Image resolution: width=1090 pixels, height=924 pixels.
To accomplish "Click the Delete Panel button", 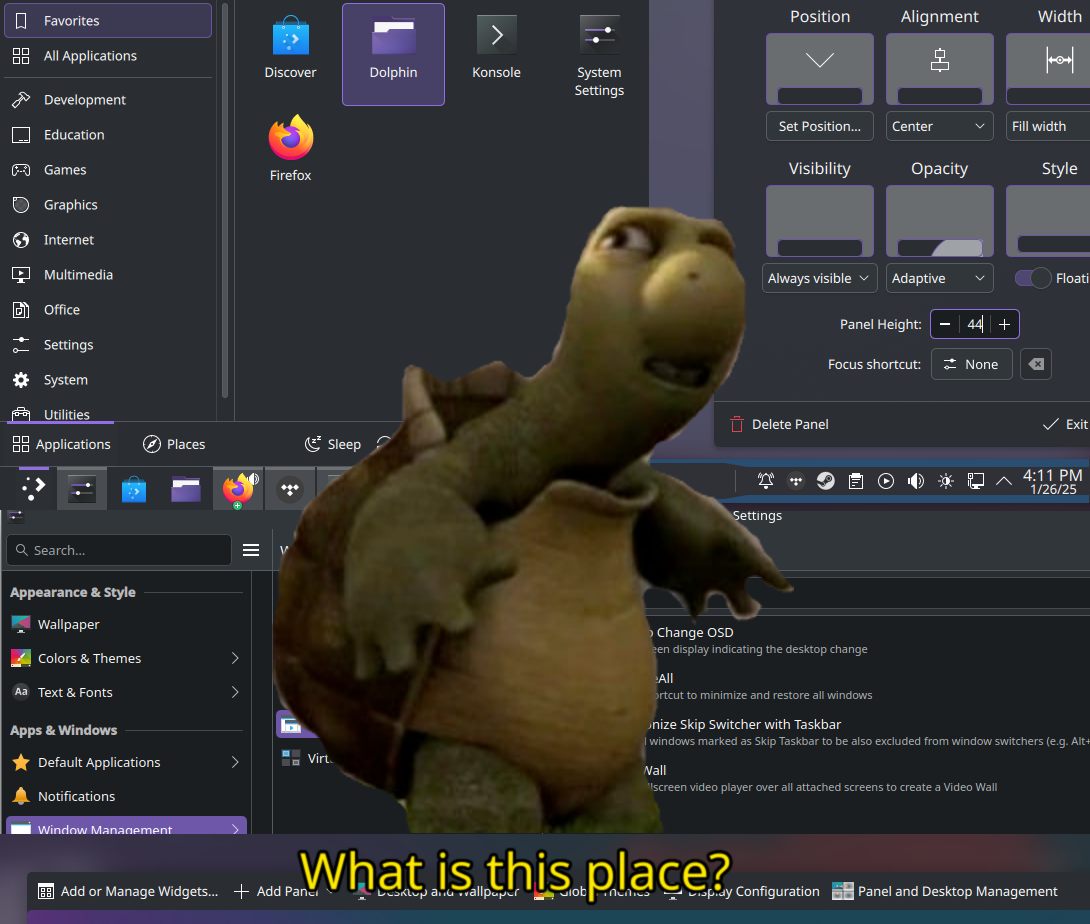I will tap(779, 424).
